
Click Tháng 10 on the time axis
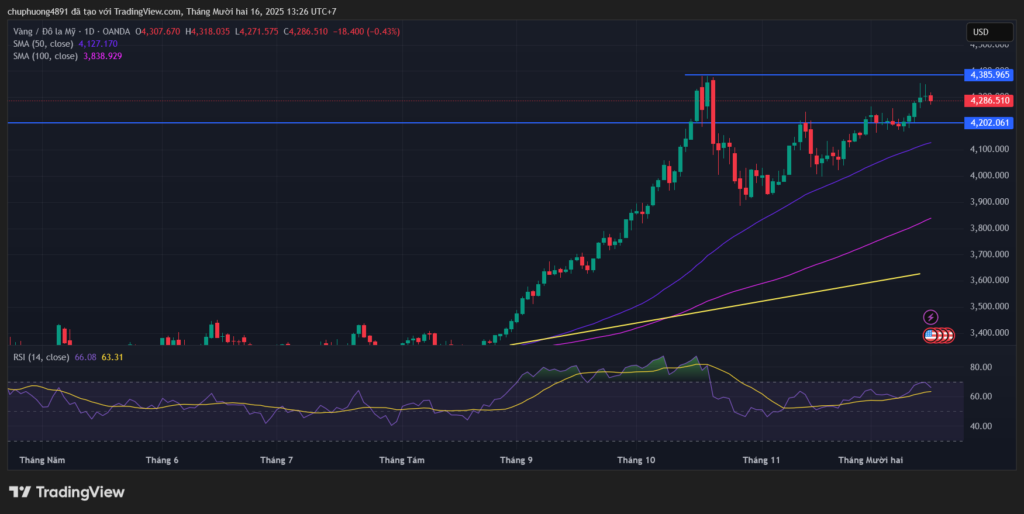[636, 460]
